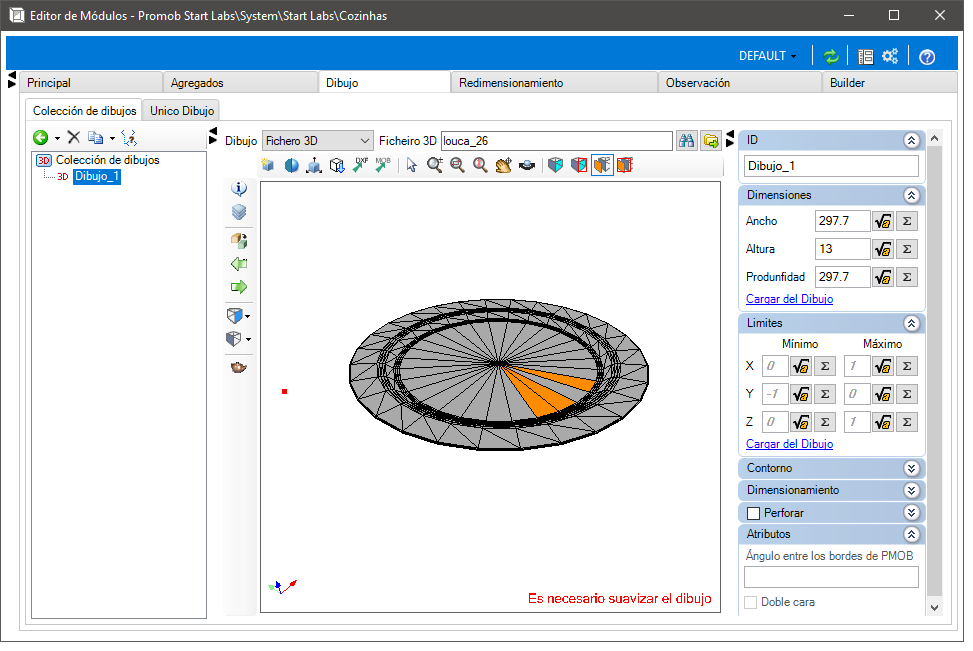Open formula editor for Produnfidad
Image resolution: width=973 pixels, height=651 pixels.
click(882, 277)
